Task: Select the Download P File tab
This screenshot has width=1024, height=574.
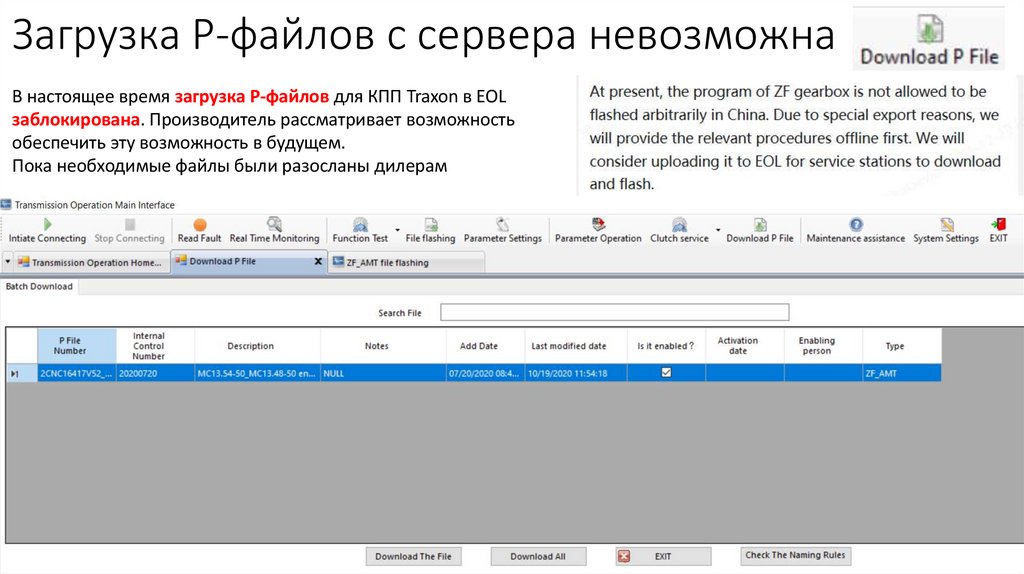Action: [x=248, y=261]
